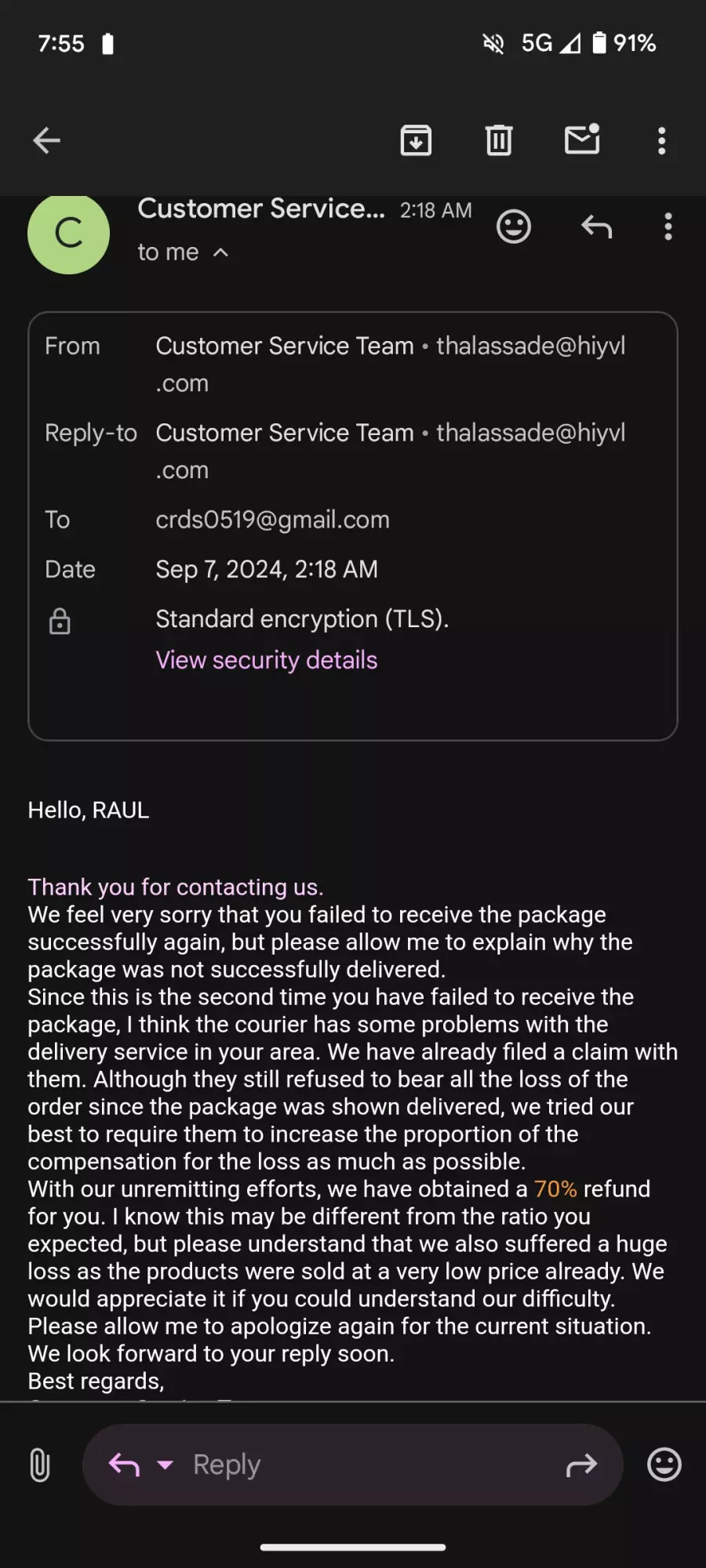Tap the green C sender avatar

[69, 234]
